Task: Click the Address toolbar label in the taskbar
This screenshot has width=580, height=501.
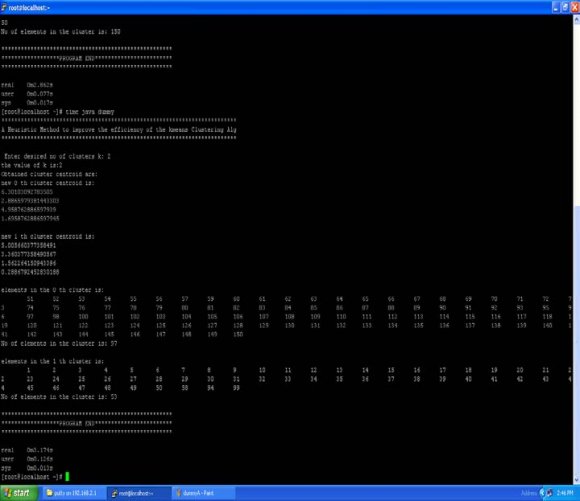Action: [529, 493]
